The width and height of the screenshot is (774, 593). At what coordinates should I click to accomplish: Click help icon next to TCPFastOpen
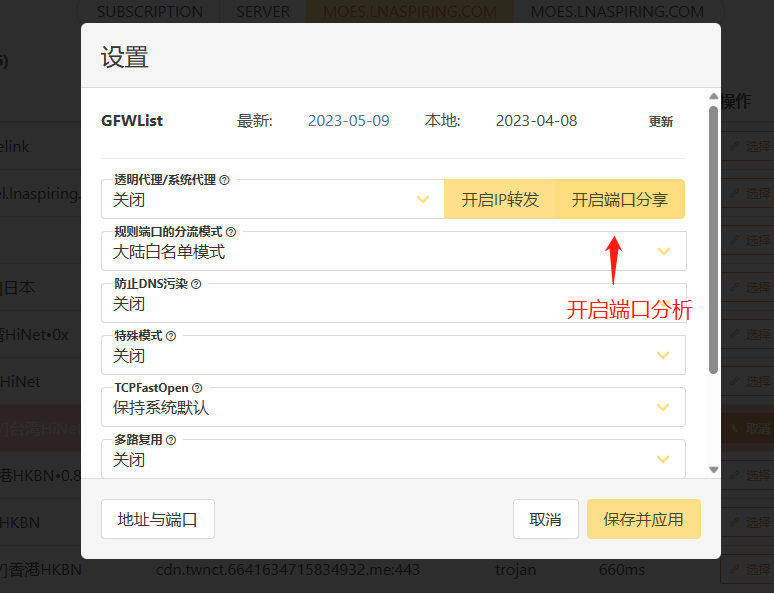(197, 388)
